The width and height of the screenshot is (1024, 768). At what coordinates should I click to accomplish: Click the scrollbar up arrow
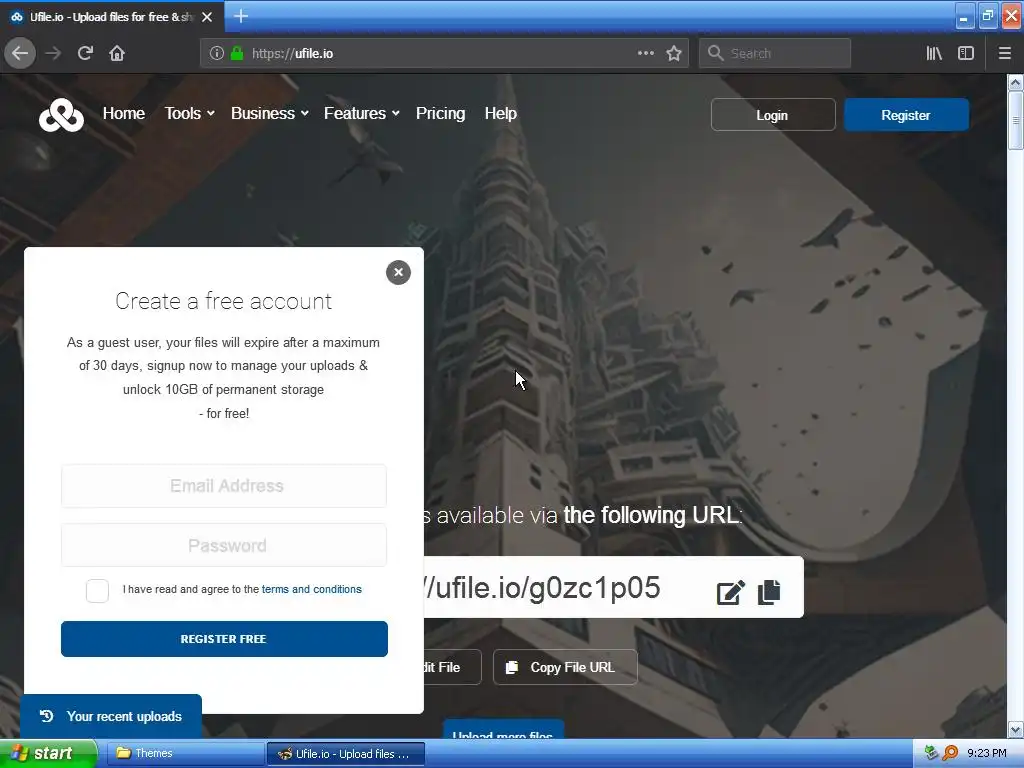pos(1015,82)
